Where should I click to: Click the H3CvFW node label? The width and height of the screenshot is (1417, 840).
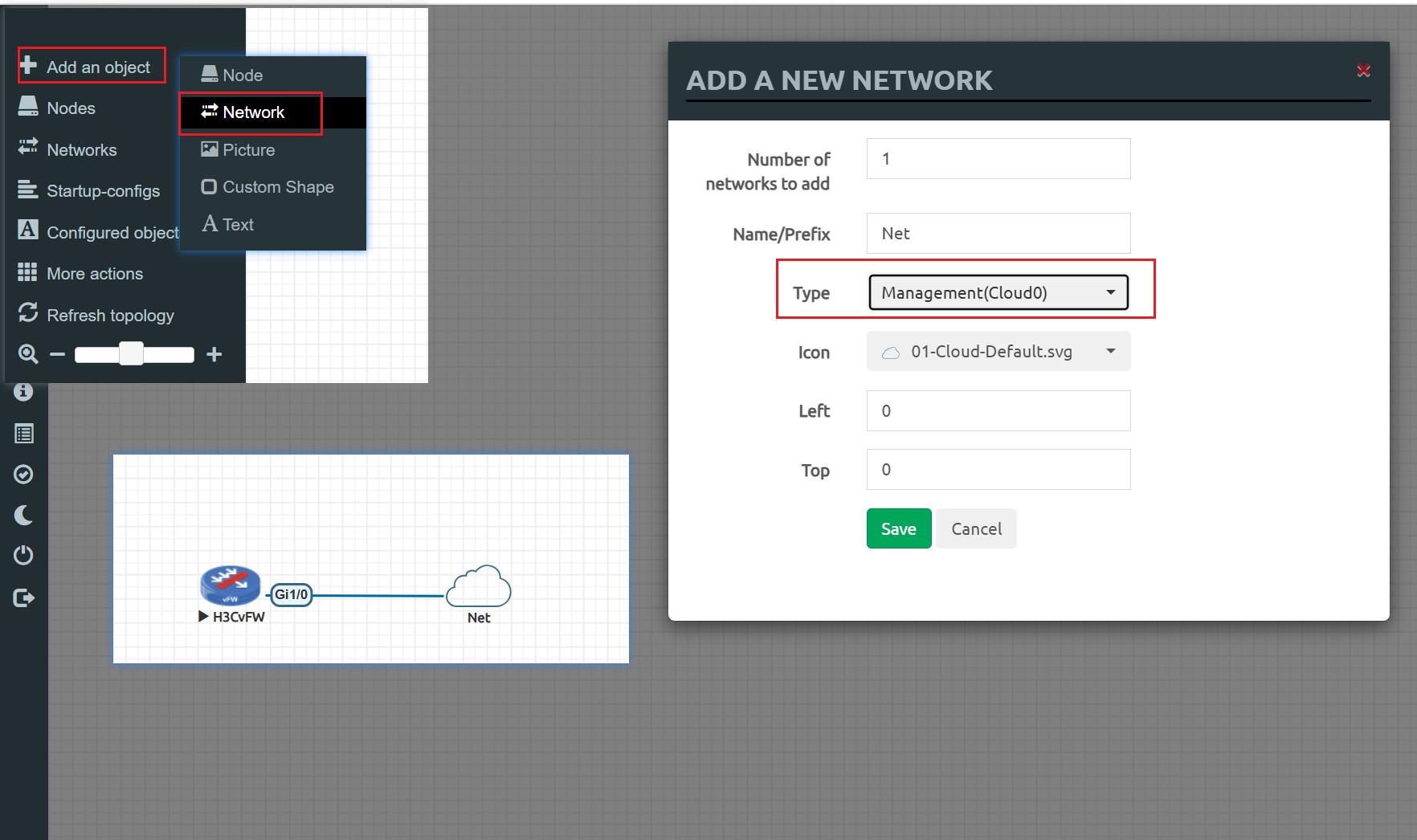click(239, 617)
